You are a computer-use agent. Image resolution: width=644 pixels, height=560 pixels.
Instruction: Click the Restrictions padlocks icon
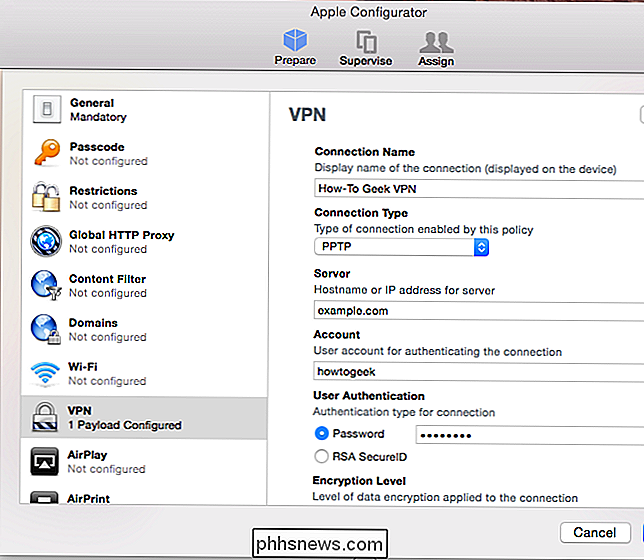coord(46,197)
